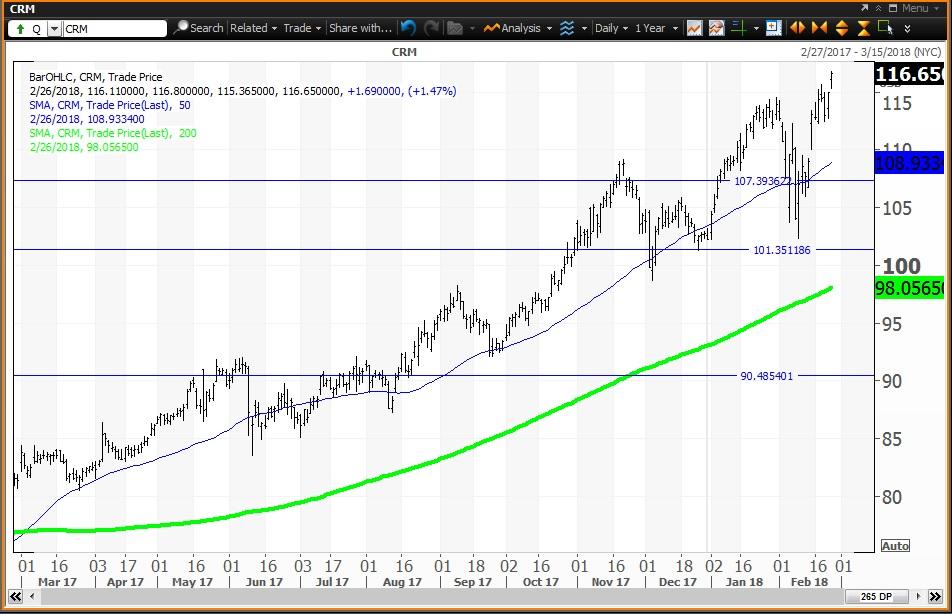Click the 107.393672 horizontal line label

(x=763, y=181)
